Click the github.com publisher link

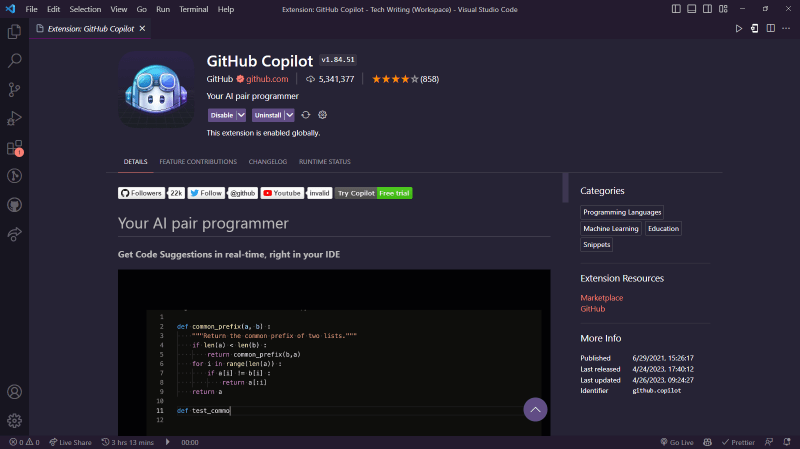click(x=267, y=79)
